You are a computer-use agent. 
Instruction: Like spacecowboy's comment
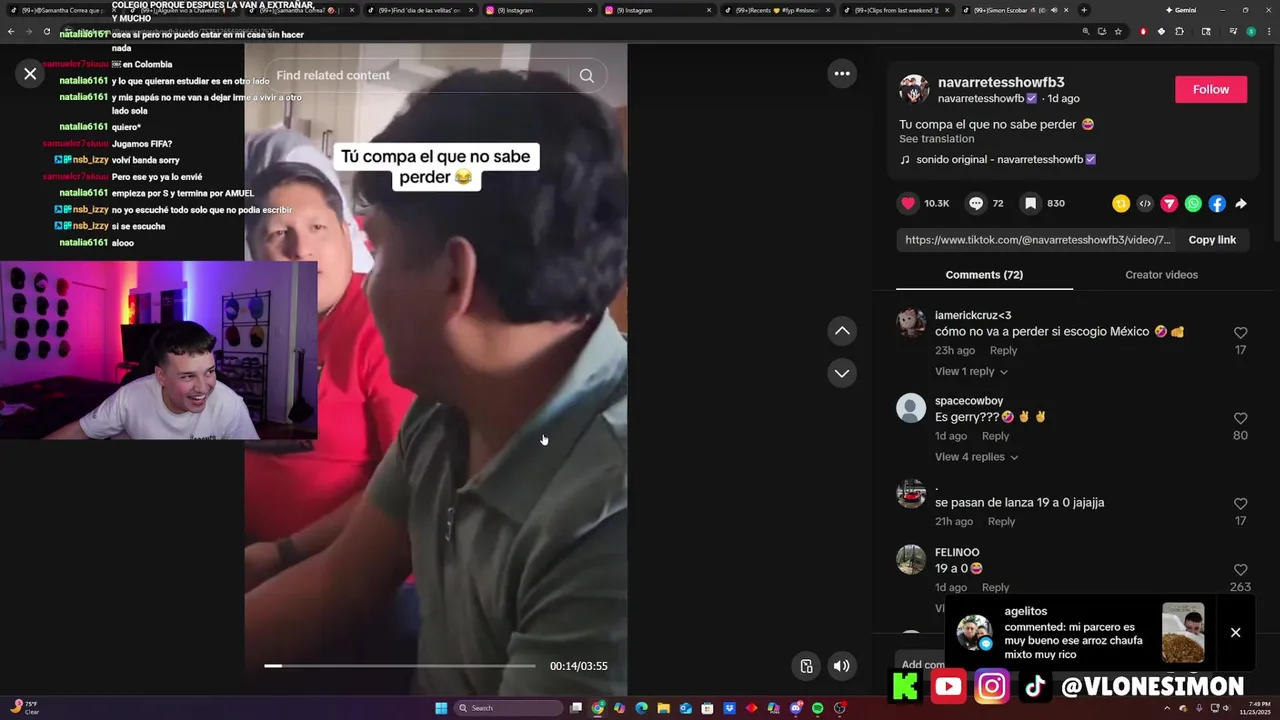tap(1240, 418)
